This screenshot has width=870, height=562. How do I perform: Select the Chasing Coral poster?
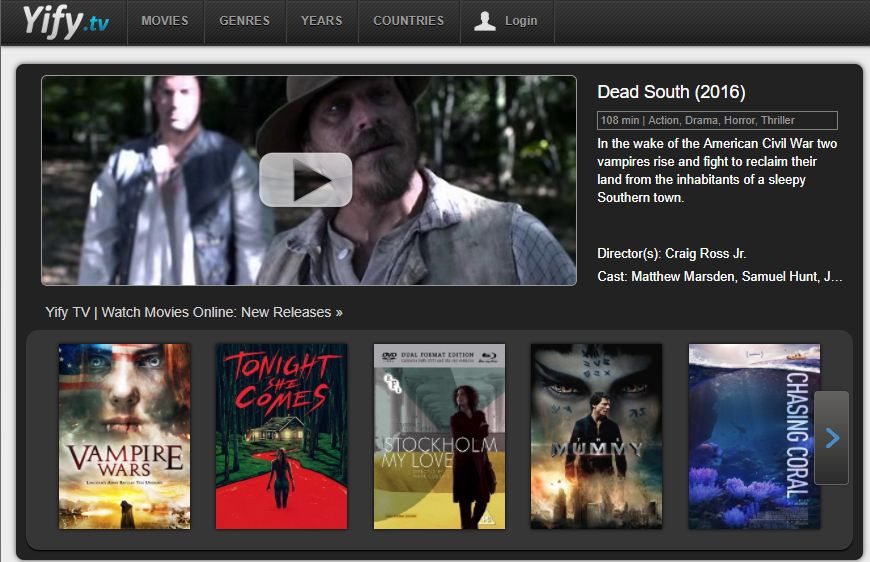click(754, 436)
